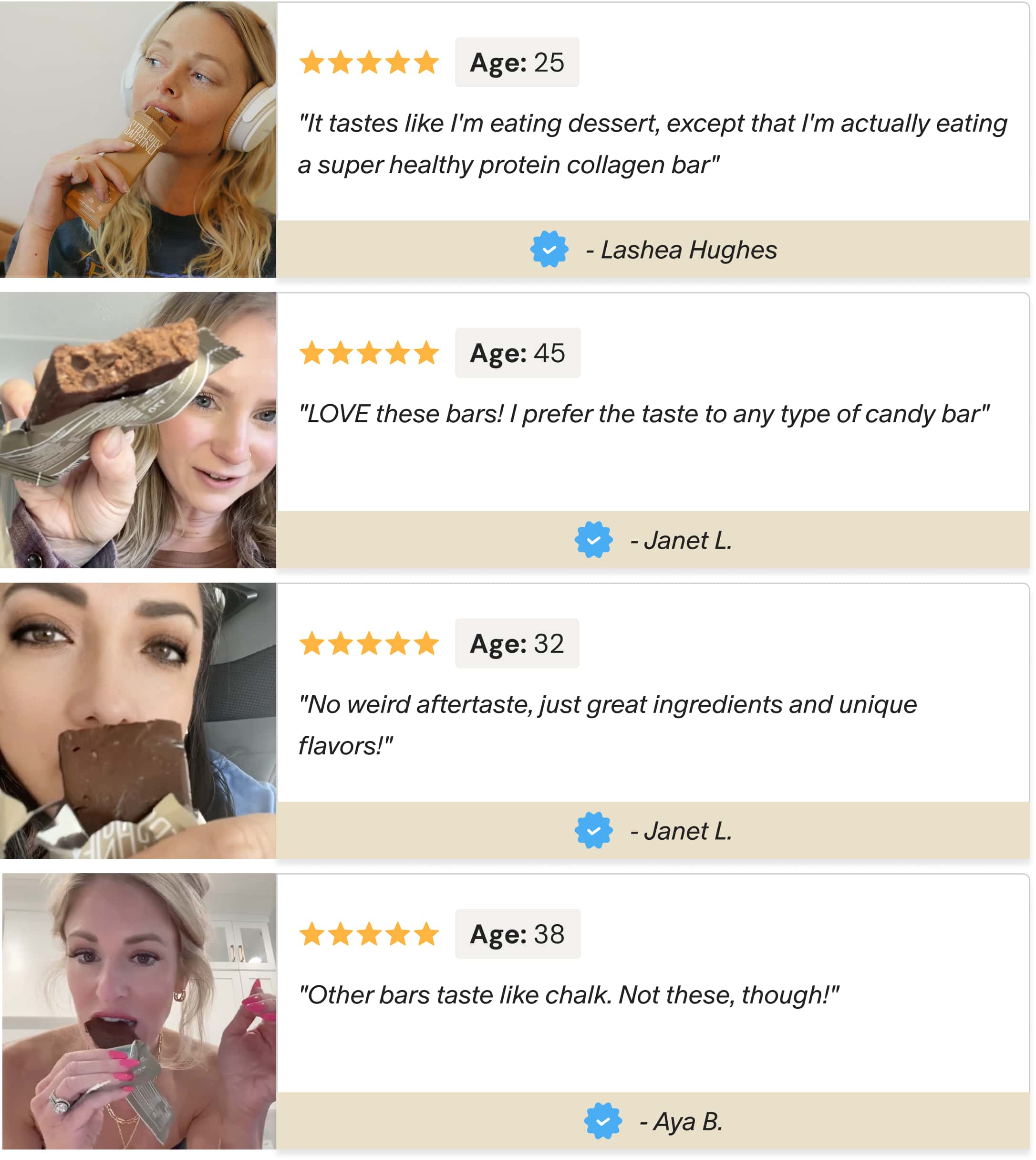Click the Age: 38 badge
This screenshot has width=1036, height=1160.
[x=518, y=934]
